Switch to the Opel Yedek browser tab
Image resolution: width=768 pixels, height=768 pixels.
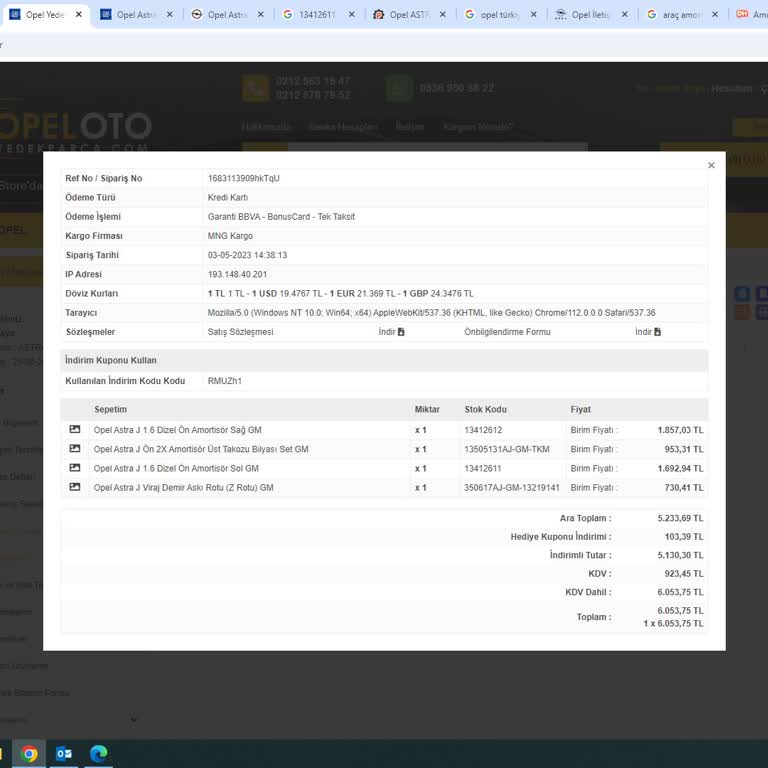[45, 15]
